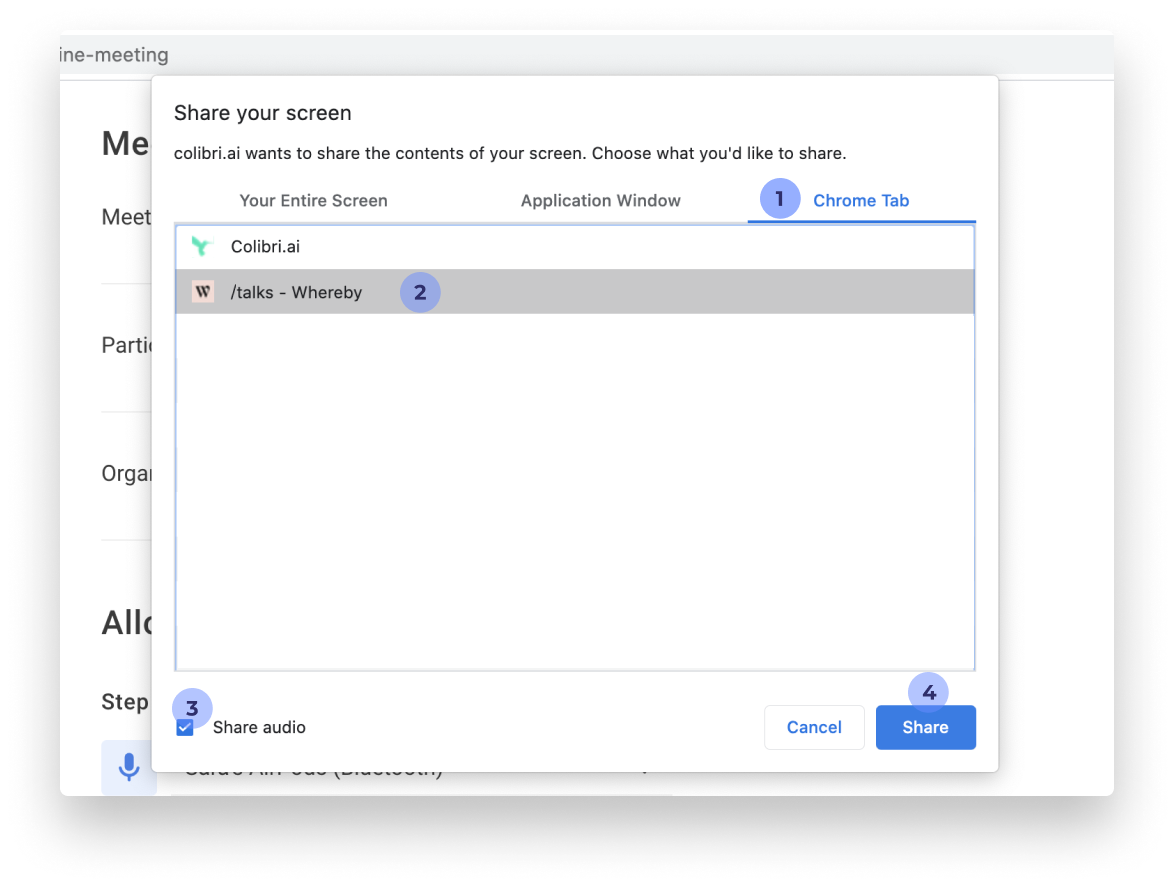Click the Share your screen dialog title
The image size is (1174, 886).
click(262, 113)
